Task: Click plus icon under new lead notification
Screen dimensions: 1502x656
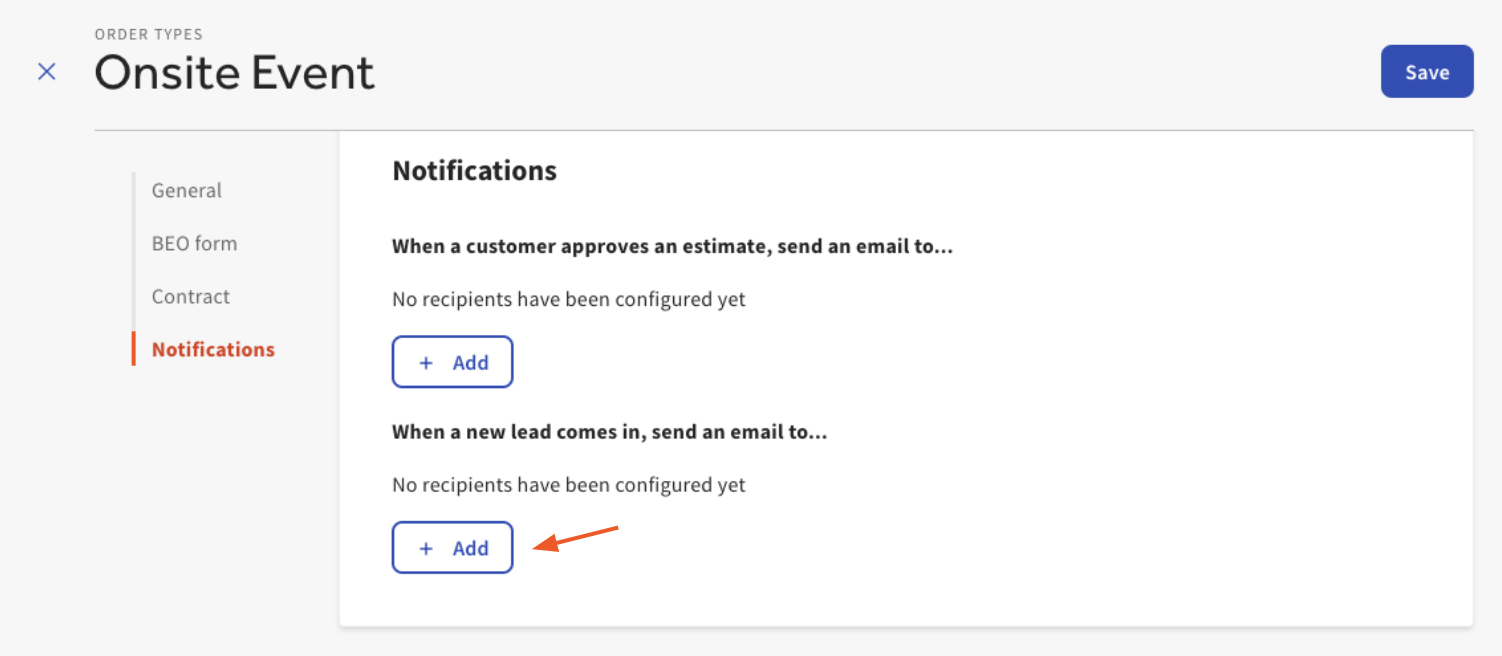Action: [x=426, y=548]
